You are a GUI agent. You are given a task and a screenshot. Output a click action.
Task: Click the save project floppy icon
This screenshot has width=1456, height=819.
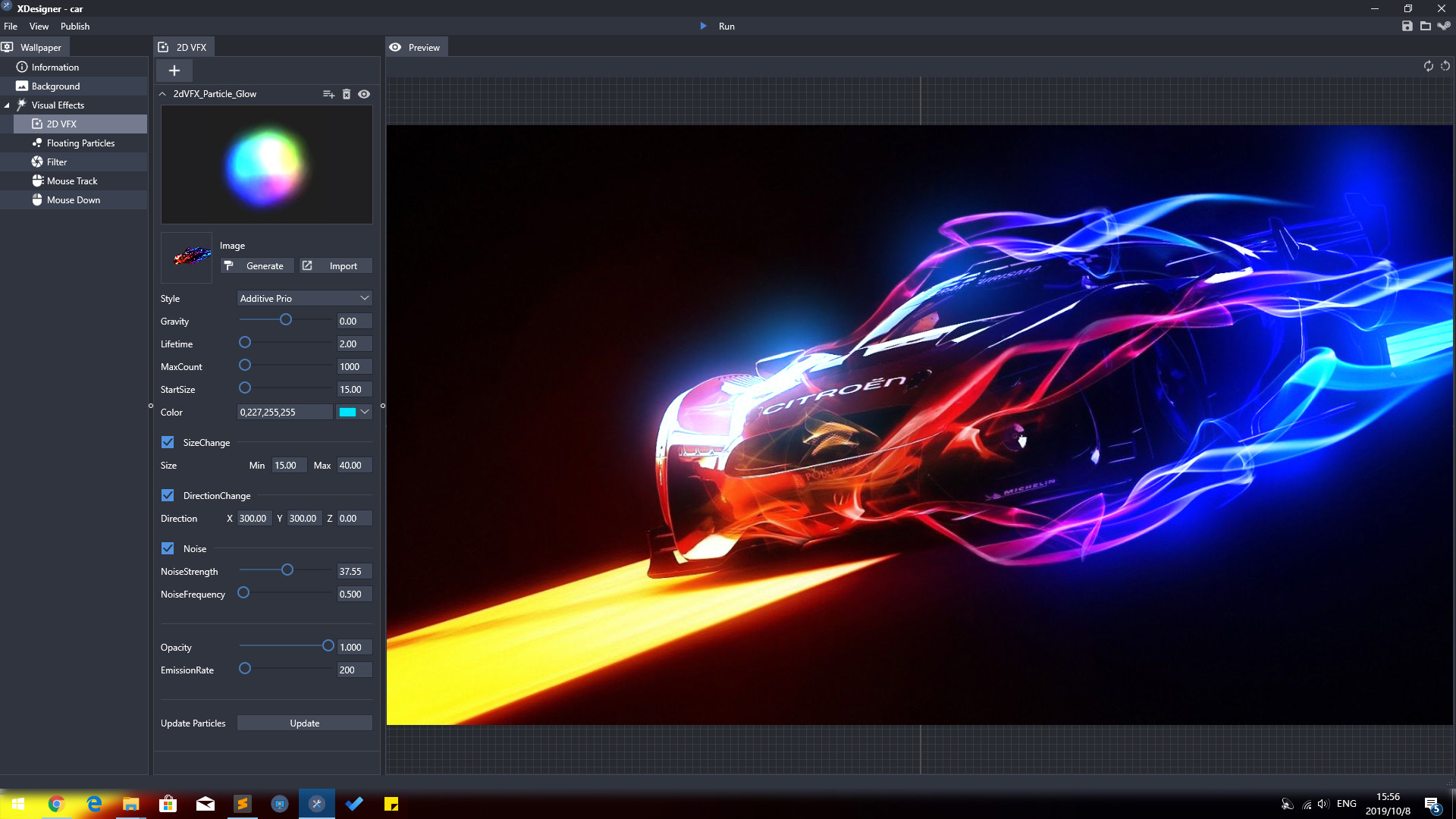point(1407,26)
